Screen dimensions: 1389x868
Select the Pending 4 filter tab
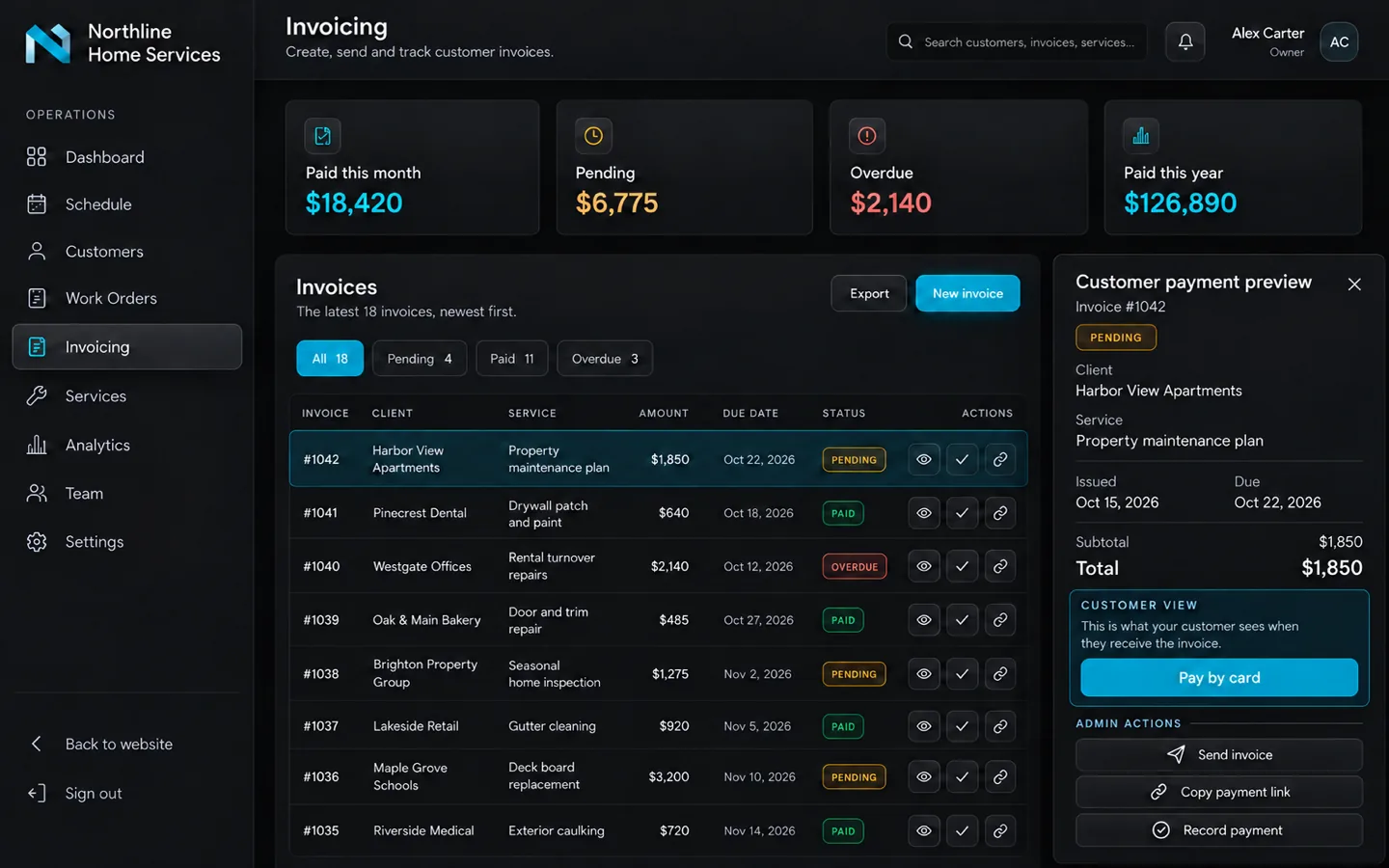pos(420,359)
